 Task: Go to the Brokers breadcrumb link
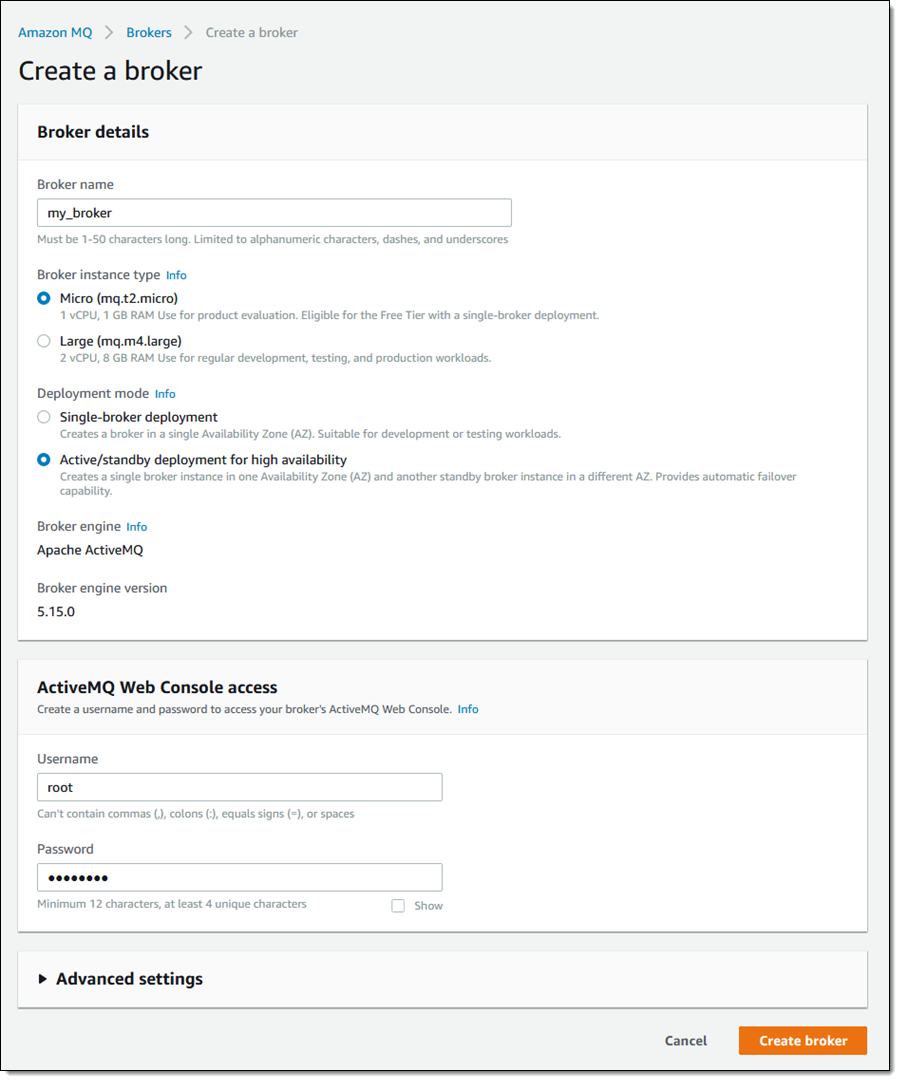[x=149, y=33]
